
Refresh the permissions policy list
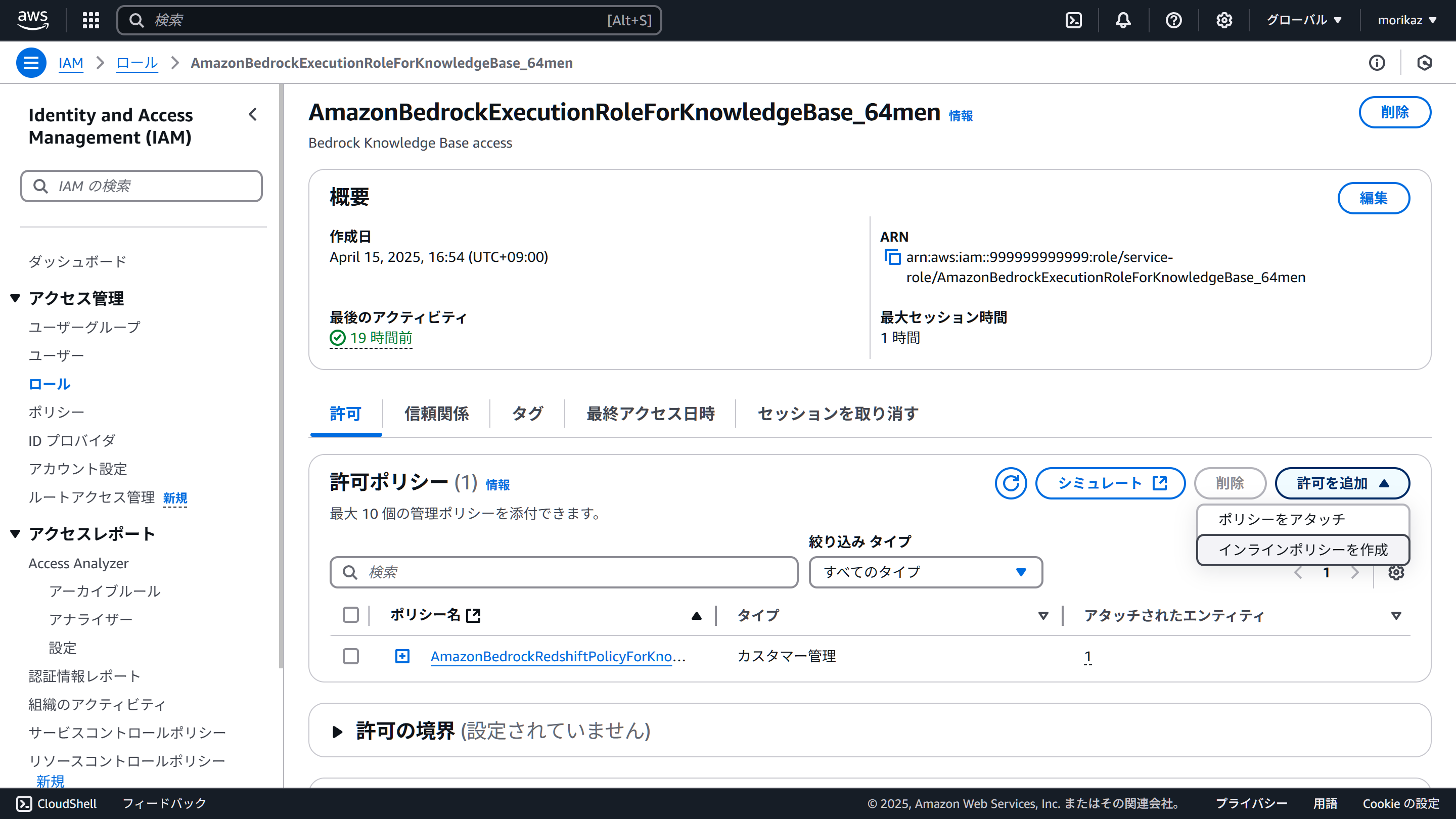pyautogui.click(x=1011, y=483)
